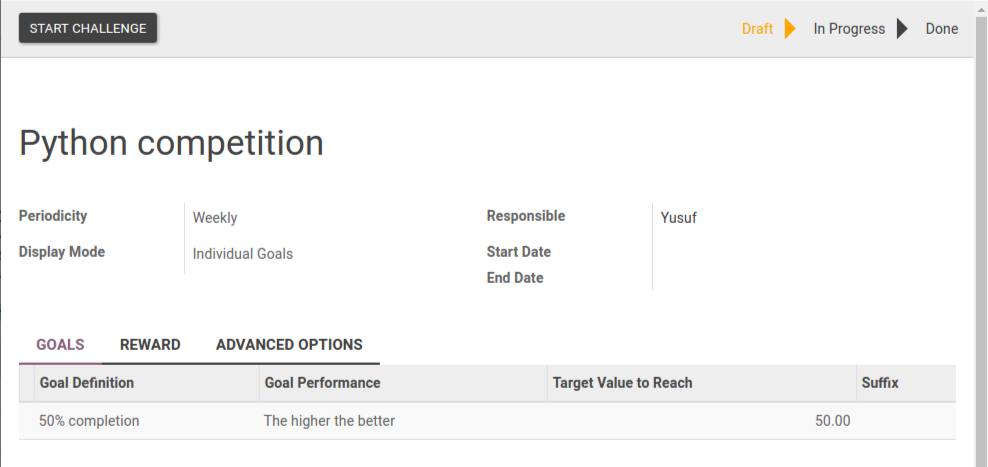The width and height of the screenshot is (988, 467).
Task: Open the REWARD tab
Action: click(x=150, y=345)
